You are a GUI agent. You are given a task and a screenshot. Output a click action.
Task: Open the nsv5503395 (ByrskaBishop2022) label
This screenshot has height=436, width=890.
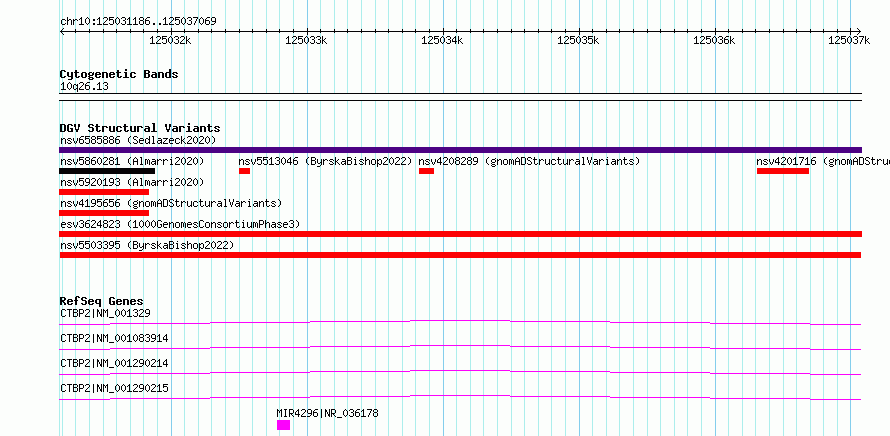tap(147, 245)
